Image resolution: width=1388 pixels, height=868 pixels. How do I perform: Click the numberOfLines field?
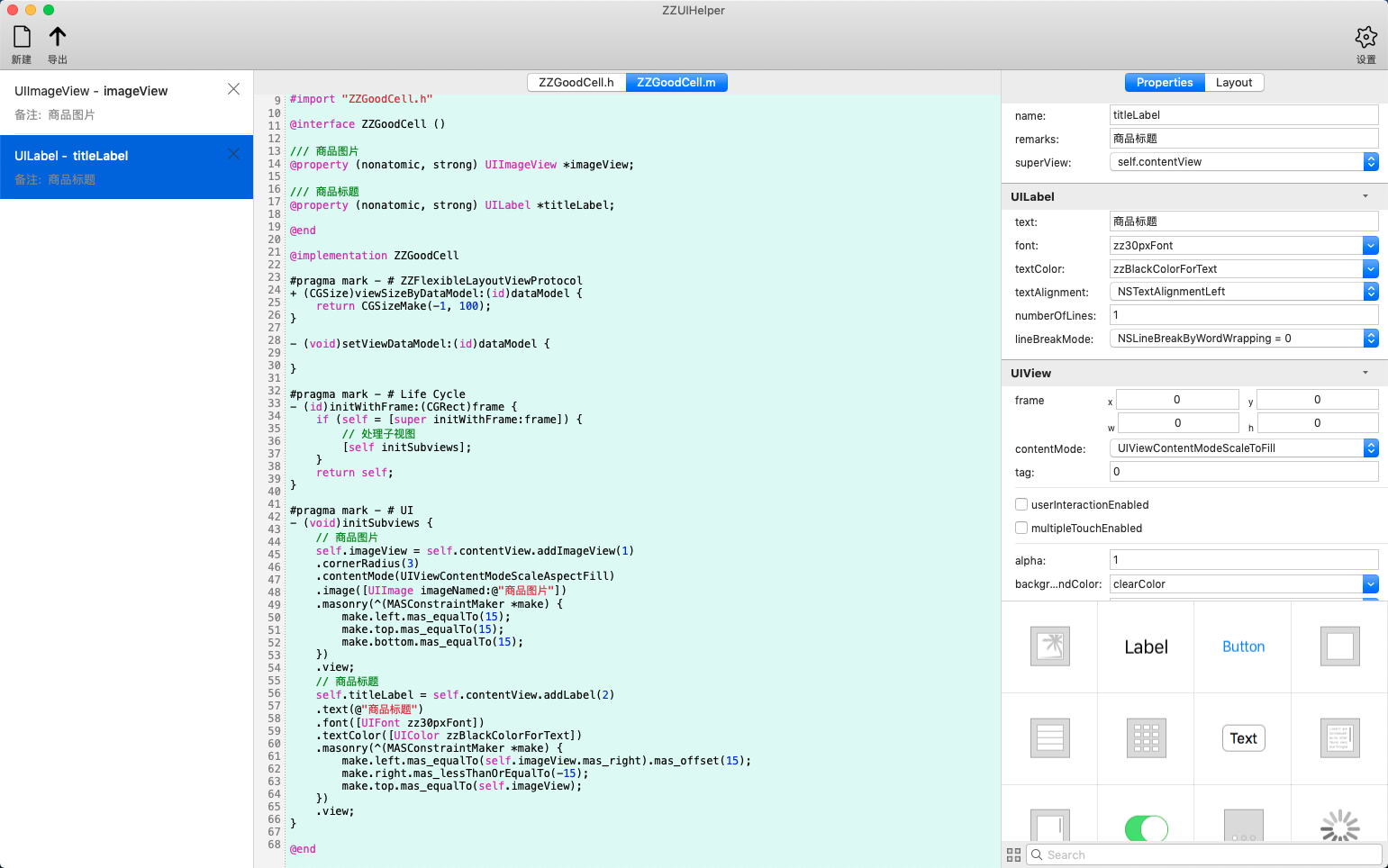tap(1244, 315)
